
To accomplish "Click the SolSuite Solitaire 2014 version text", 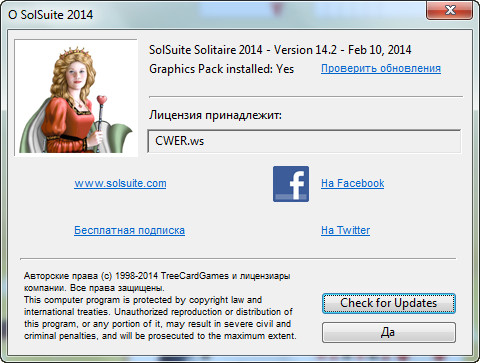I will [280, 50].
